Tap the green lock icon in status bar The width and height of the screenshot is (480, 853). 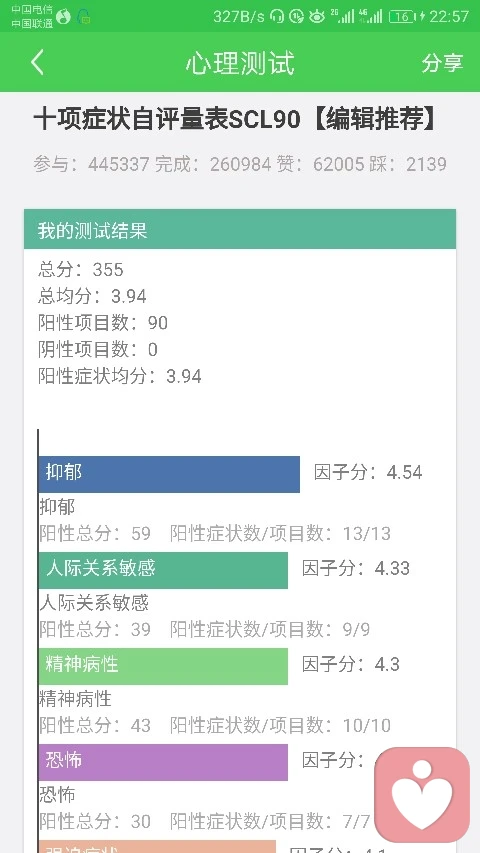[84, 16]
